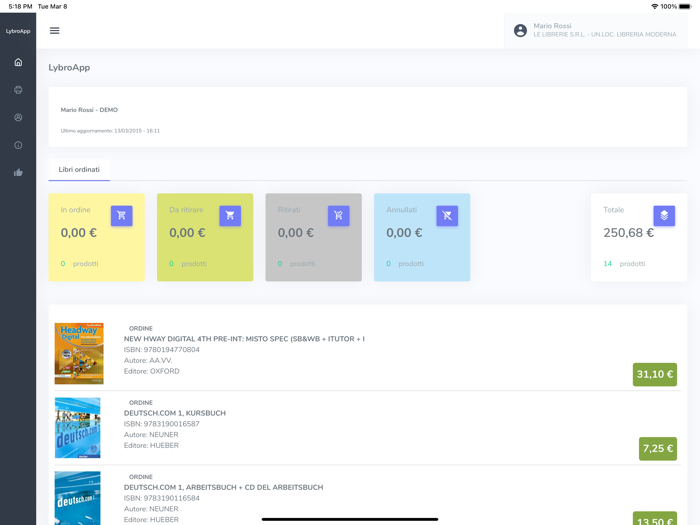Open the hamburger menu
This screenshot has width=700, height=525.
point(54,30)
